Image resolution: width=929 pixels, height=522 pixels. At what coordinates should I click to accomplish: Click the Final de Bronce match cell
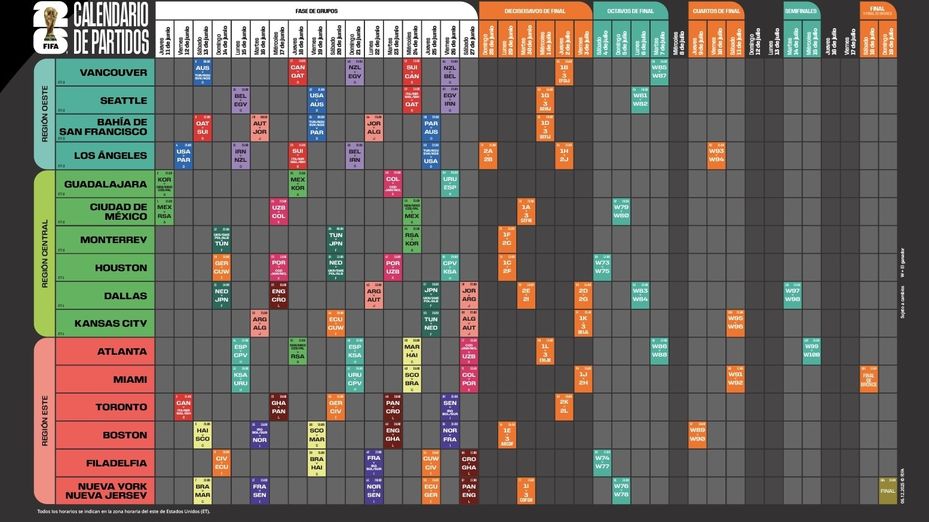click(868, 379)
